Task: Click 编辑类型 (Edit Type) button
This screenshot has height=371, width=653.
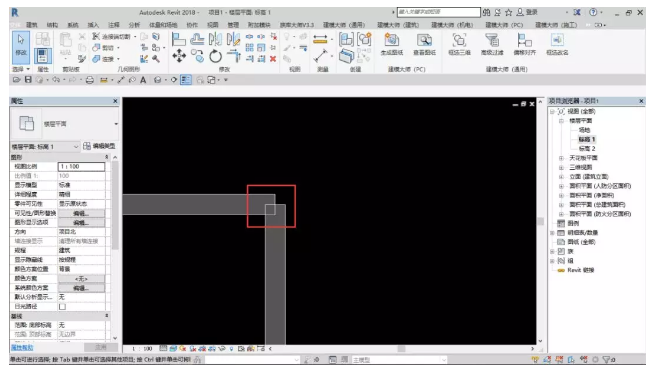Action: point(99,146)
